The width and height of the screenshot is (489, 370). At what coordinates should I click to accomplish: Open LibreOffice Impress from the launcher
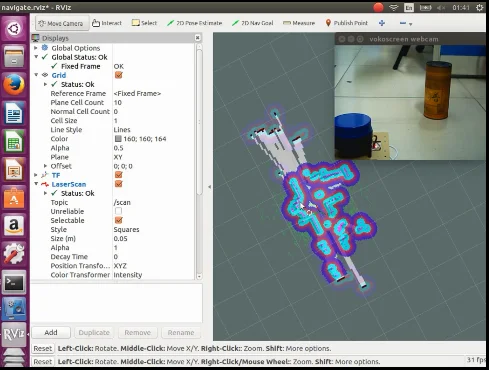(x=14, y=170)
